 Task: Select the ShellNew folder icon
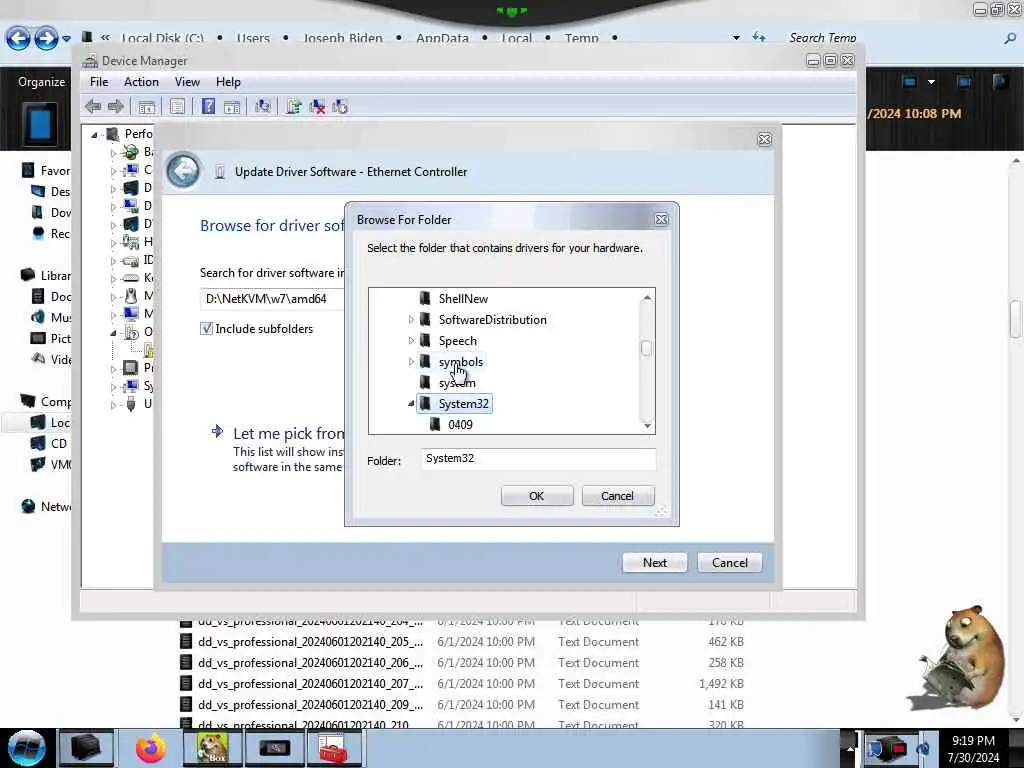[425, 298]
